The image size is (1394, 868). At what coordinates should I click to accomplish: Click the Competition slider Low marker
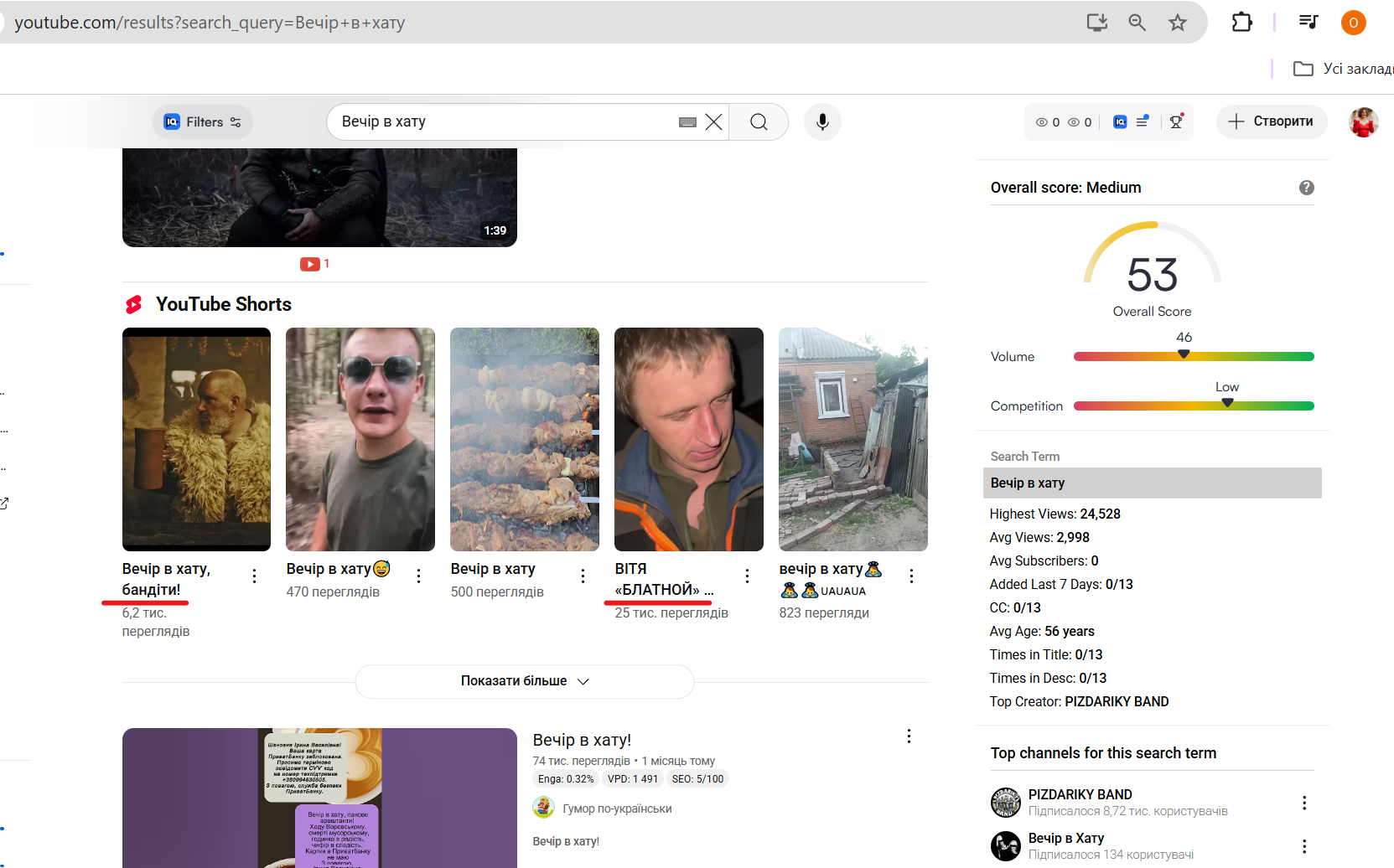1227,403
